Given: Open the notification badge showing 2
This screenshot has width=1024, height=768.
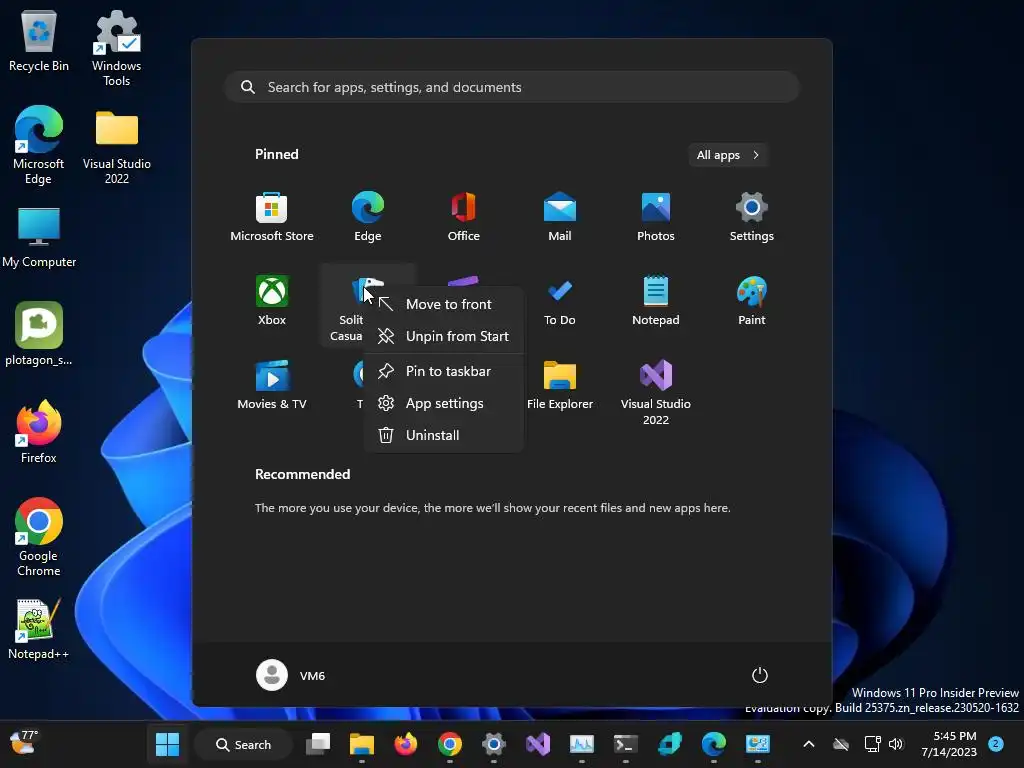Looking at the screenshot, I should click(x=995, y=744).
